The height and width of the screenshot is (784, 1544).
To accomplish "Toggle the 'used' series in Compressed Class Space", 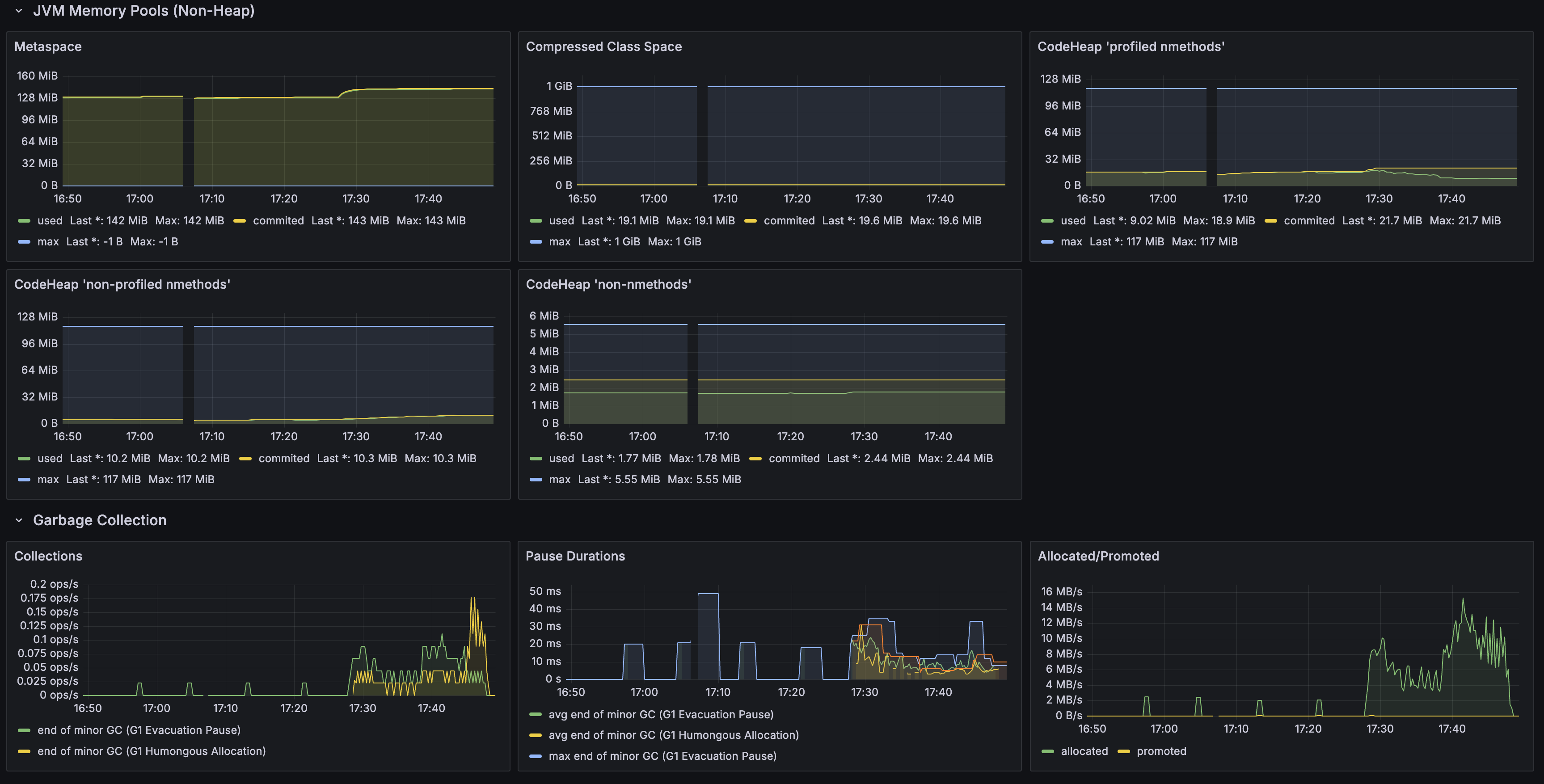I will point(561,220).
